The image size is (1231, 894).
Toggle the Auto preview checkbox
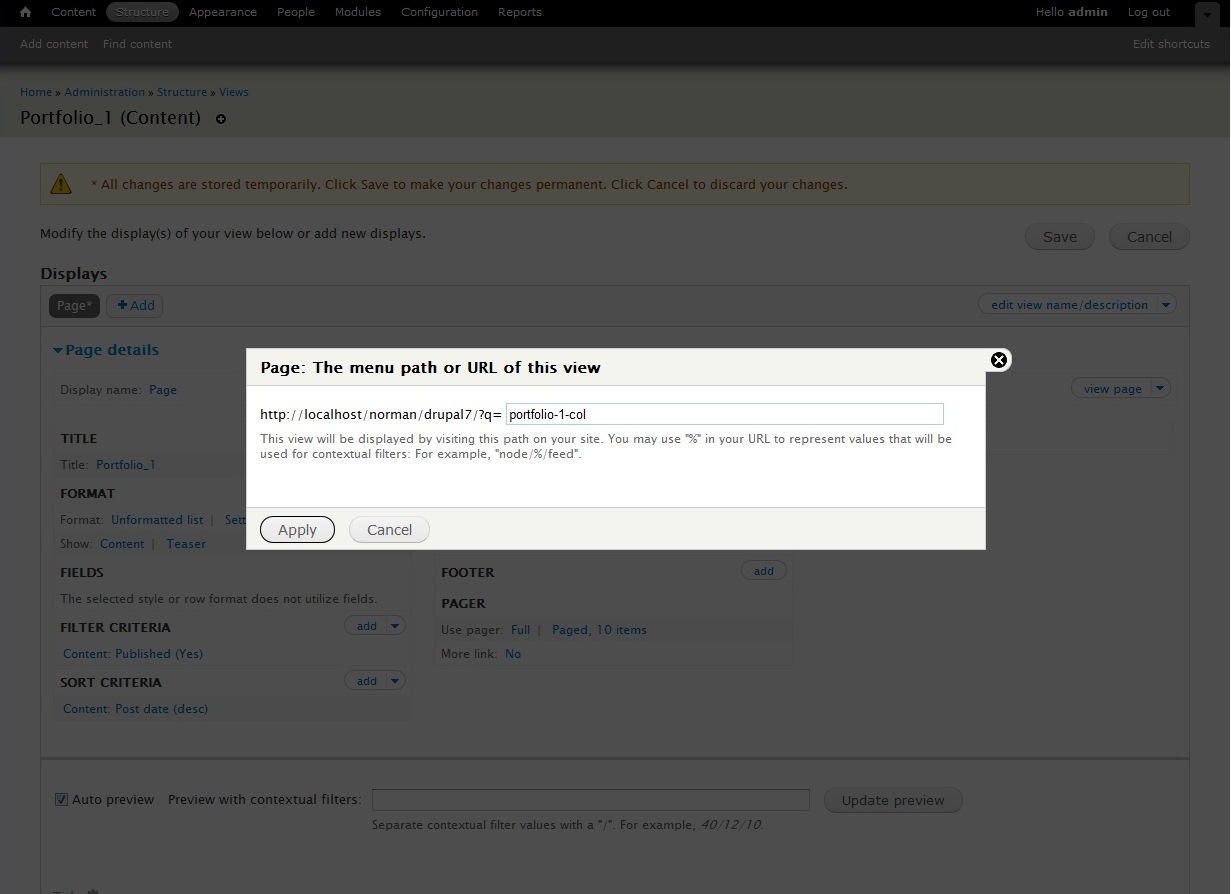click(x=62, y=800)
